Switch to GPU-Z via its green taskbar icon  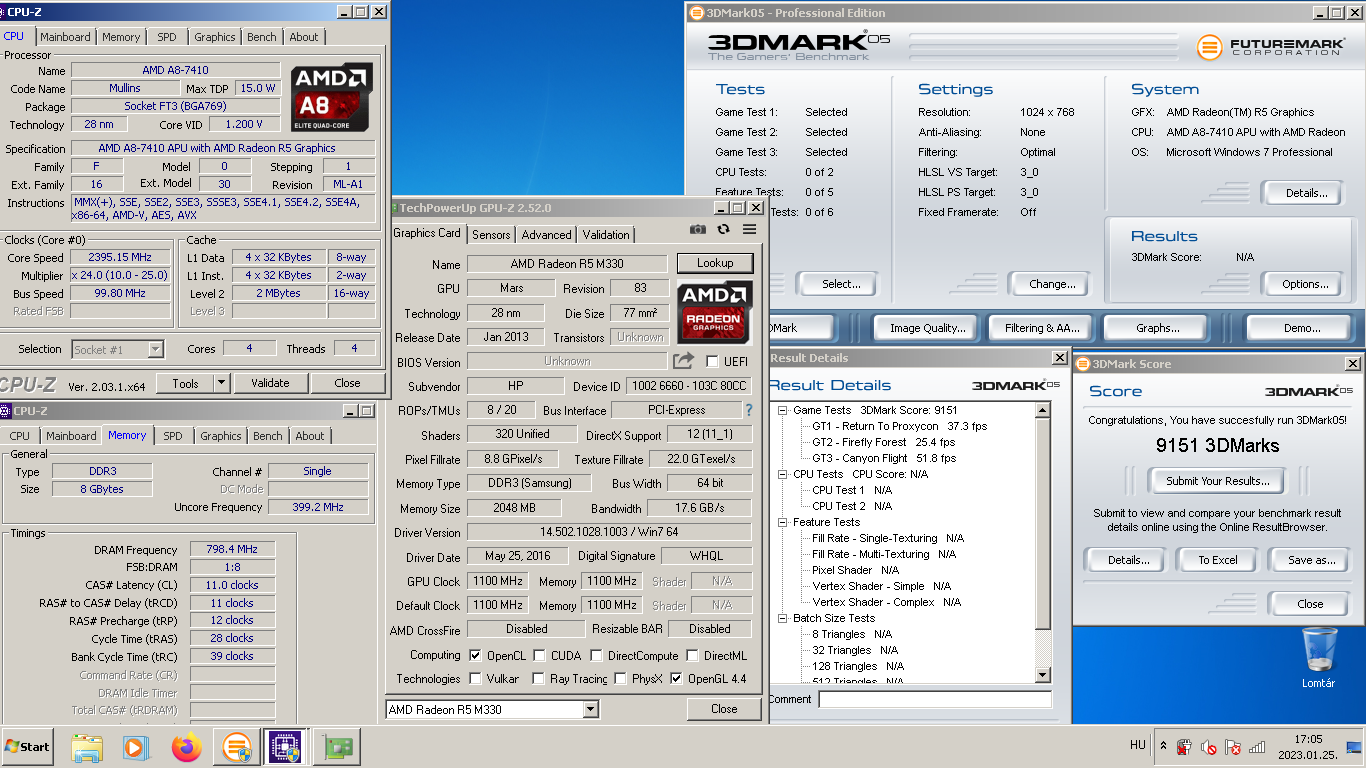point(336,747)
